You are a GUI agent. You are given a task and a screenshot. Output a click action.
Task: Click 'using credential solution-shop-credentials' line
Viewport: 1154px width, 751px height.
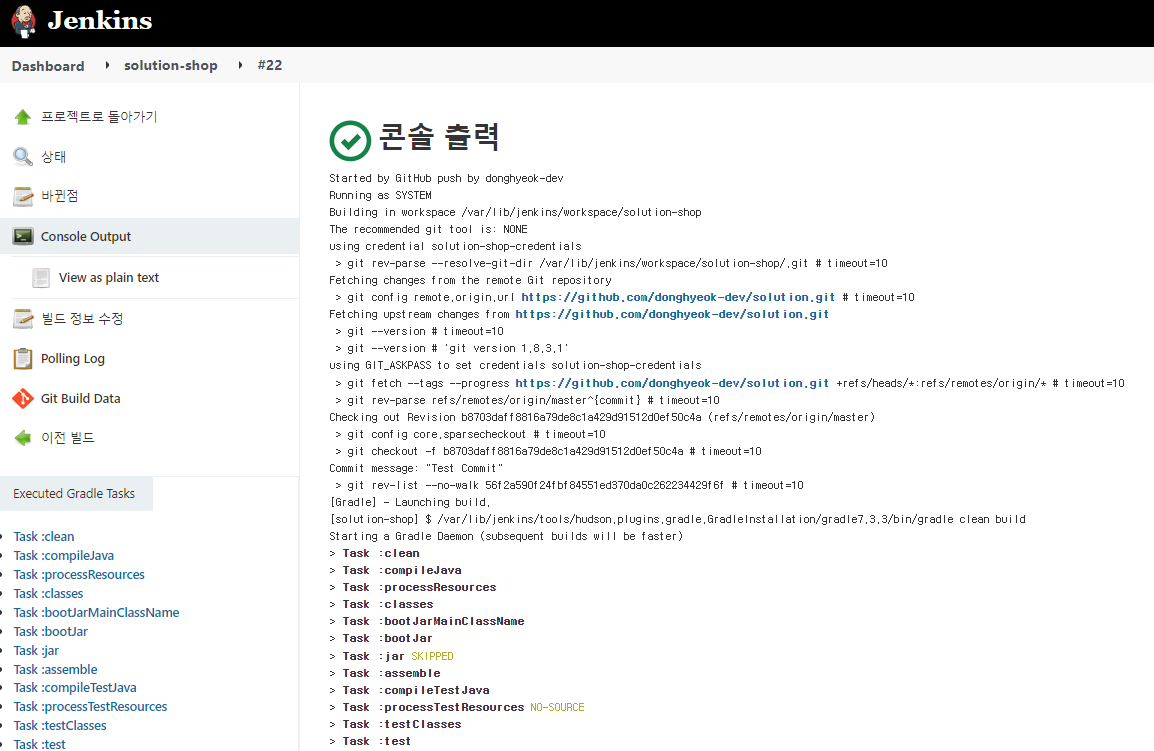point(456,246)
